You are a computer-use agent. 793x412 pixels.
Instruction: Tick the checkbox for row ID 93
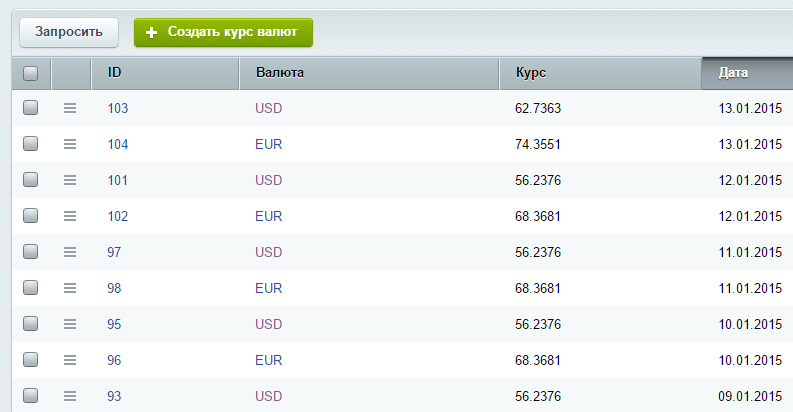click(30, 396)
